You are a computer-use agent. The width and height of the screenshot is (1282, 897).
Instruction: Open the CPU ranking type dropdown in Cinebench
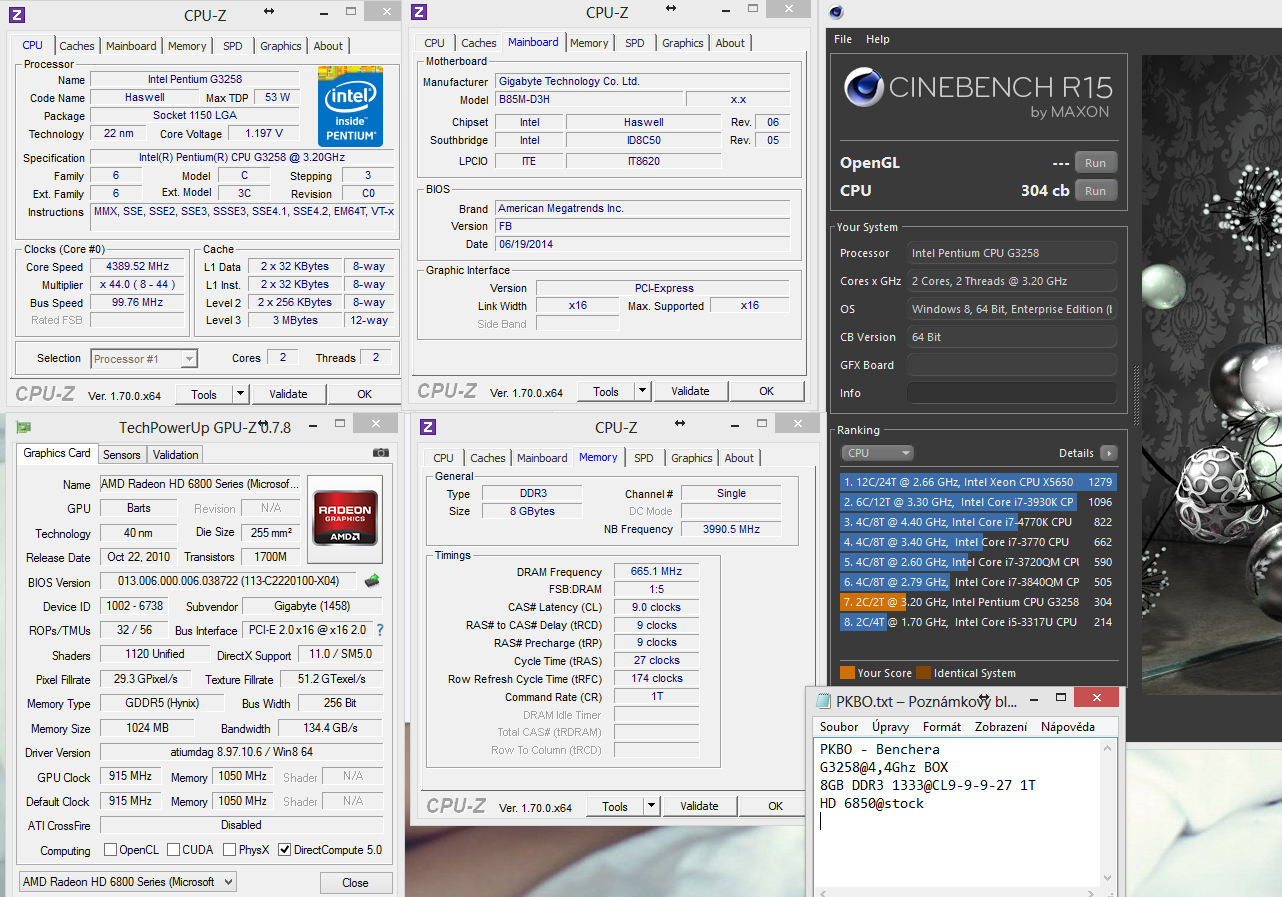[x=877, y=453]
